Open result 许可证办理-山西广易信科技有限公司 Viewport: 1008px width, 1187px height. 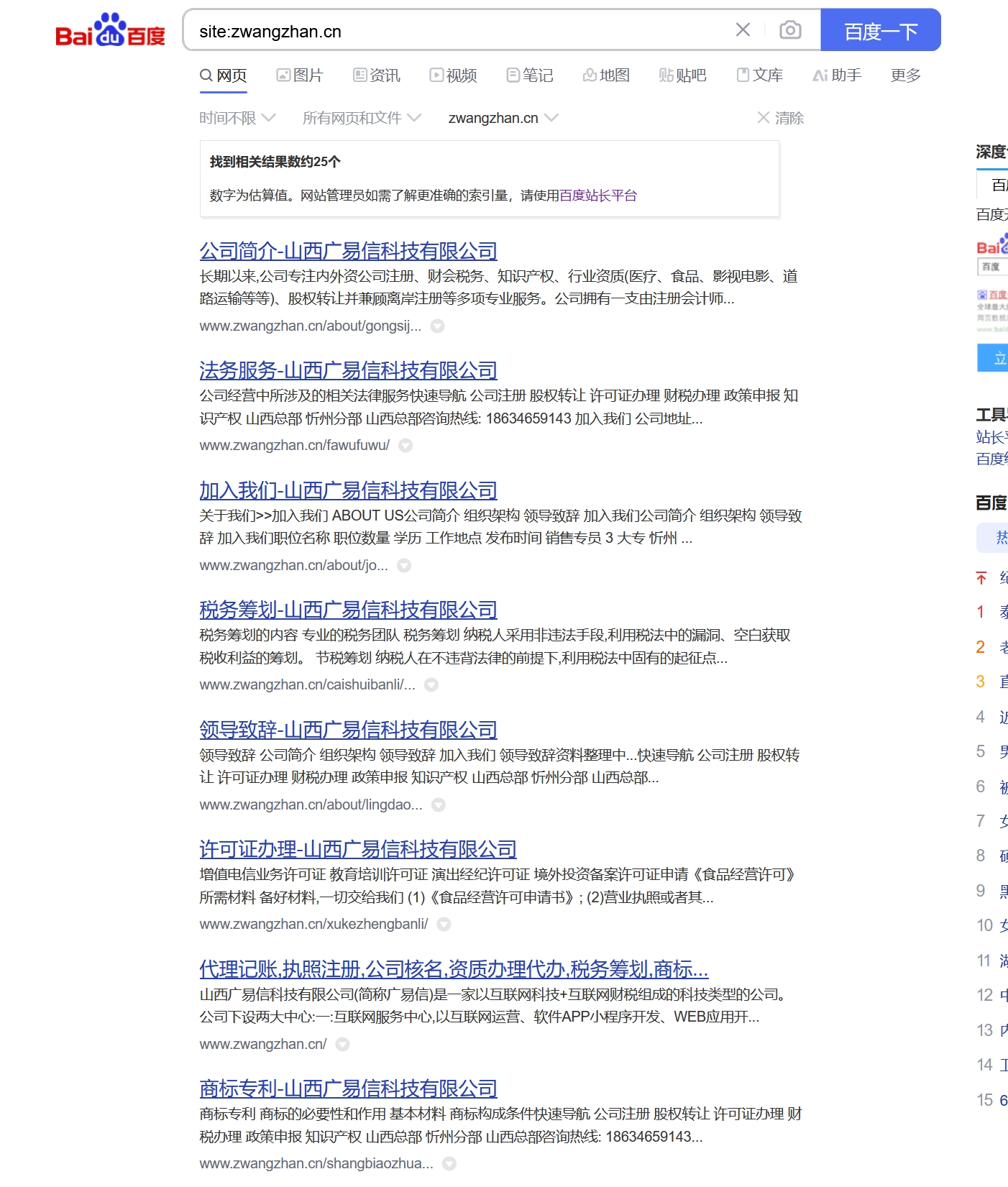(358, 849)
